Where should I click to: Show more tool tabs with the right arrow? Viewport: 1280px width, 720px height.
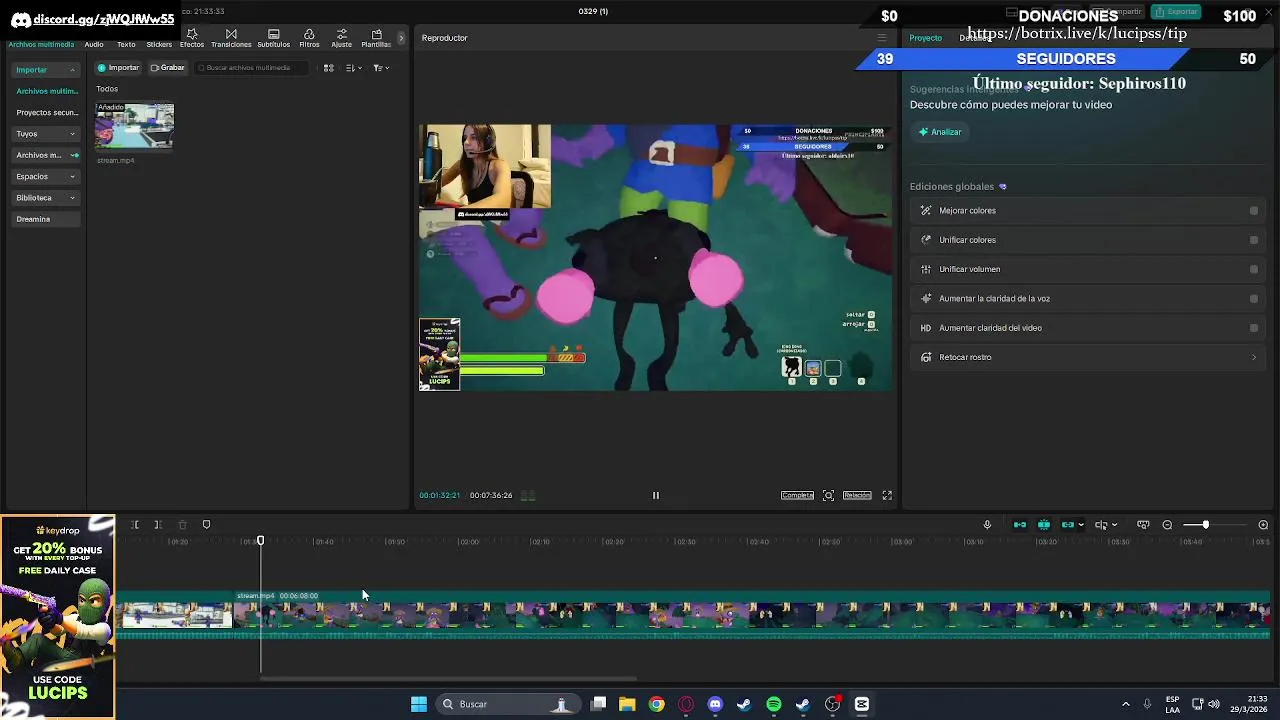(x=401, y=38)
